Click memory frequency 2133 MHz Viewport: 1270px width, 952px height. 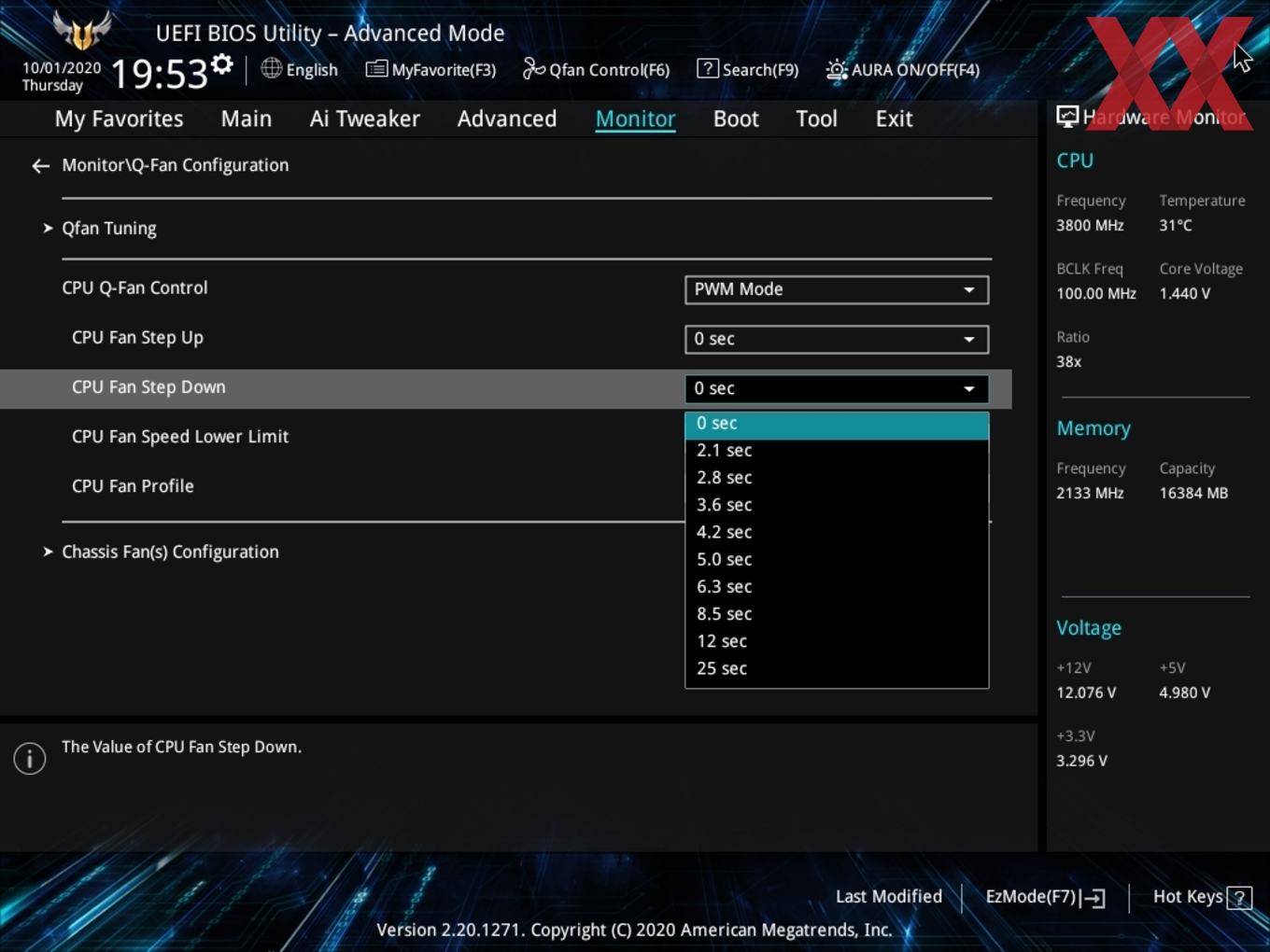1090,494
